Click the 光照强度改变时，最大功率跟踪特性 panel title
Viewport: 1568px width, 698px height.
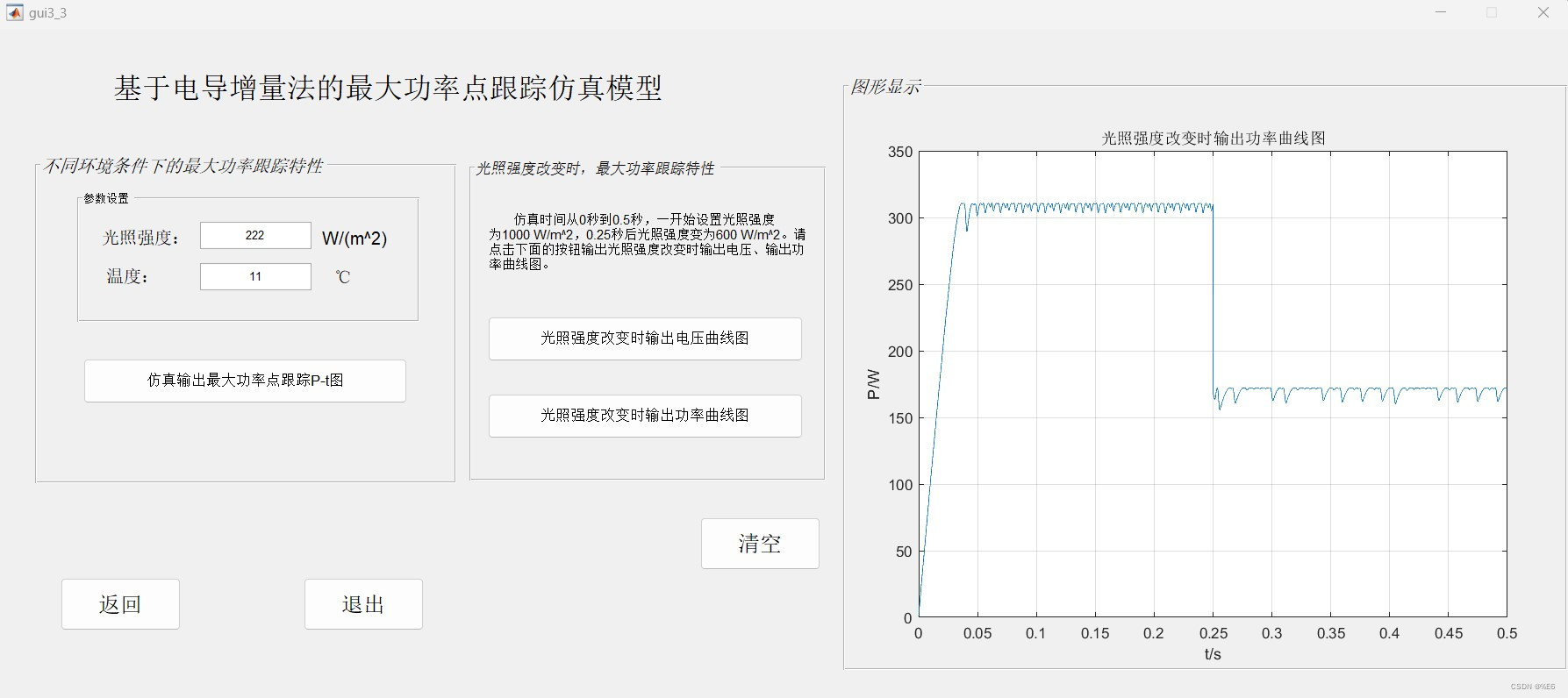595,168
